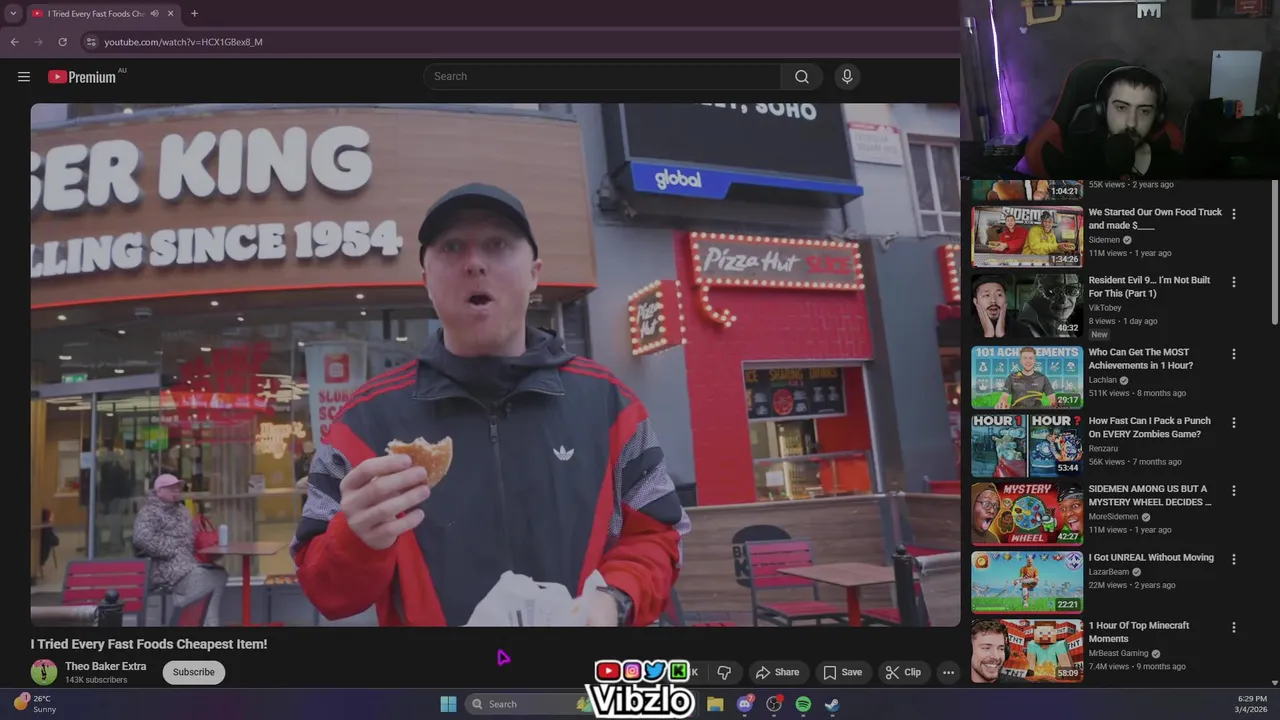Open Spotify from the taskbar
This screenshot has width=1280, height=720.
803,704
